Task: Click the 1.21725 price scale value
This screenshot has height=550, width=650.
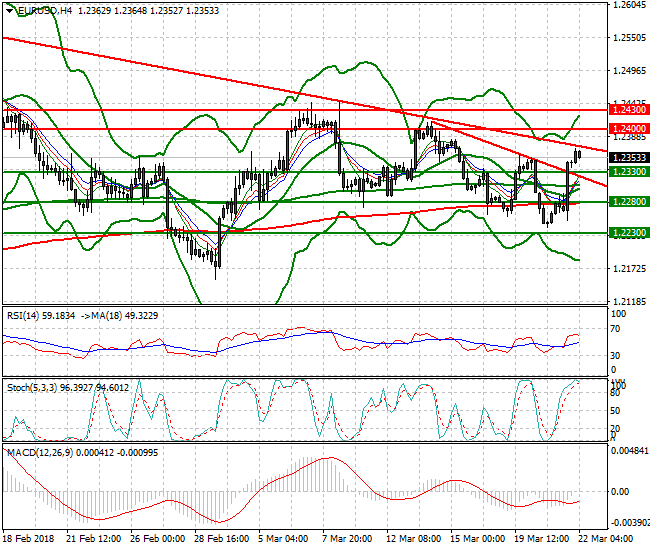Action: point(630,269)
